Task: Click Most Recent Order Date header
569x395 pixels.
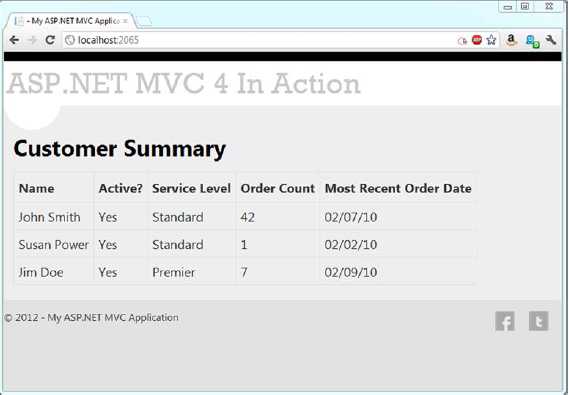Action: [398, 188]
